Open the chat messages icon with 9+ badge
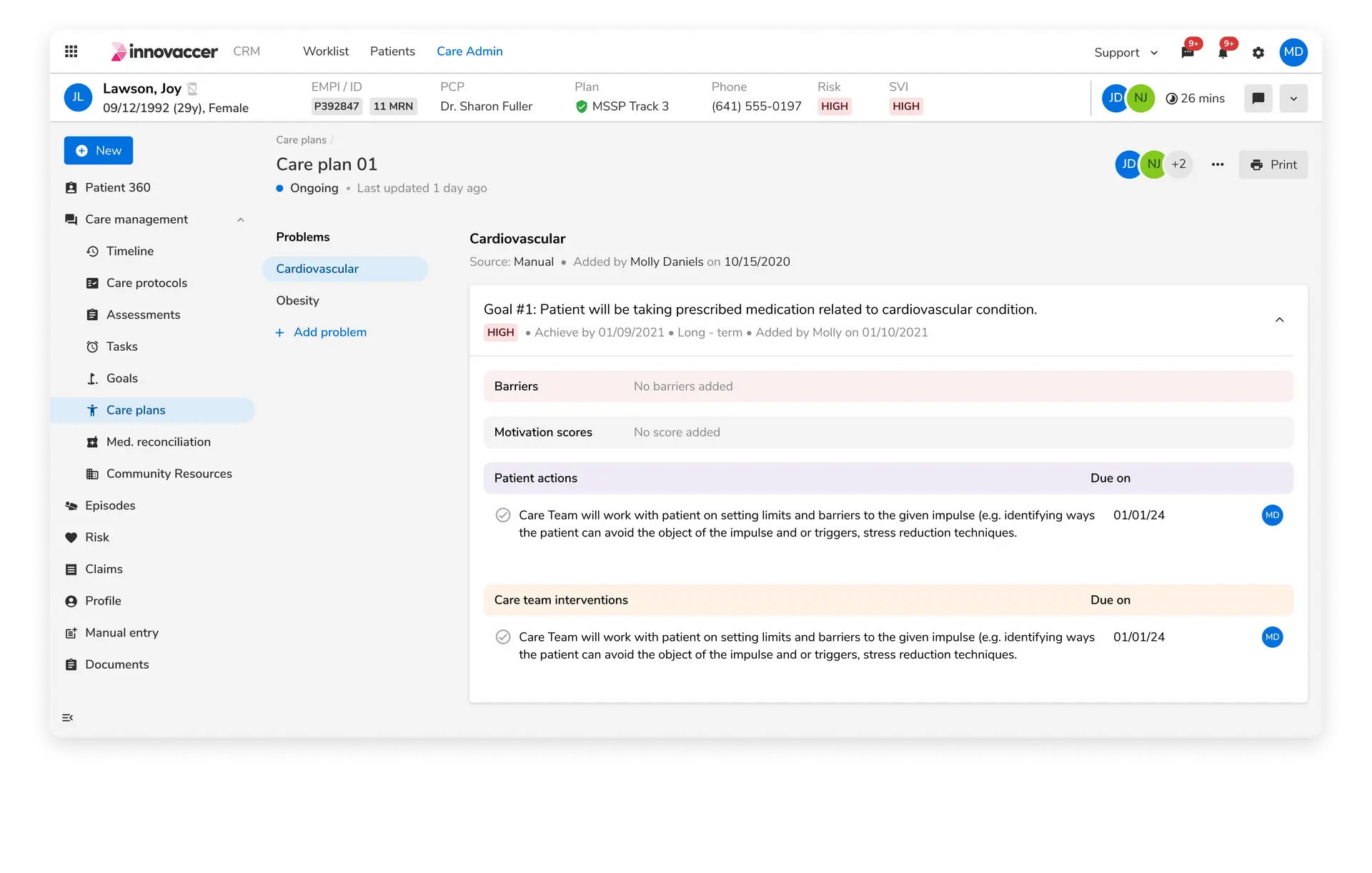The height and width of the screenshot is (873, 1372). click(x=1188, y=52)
